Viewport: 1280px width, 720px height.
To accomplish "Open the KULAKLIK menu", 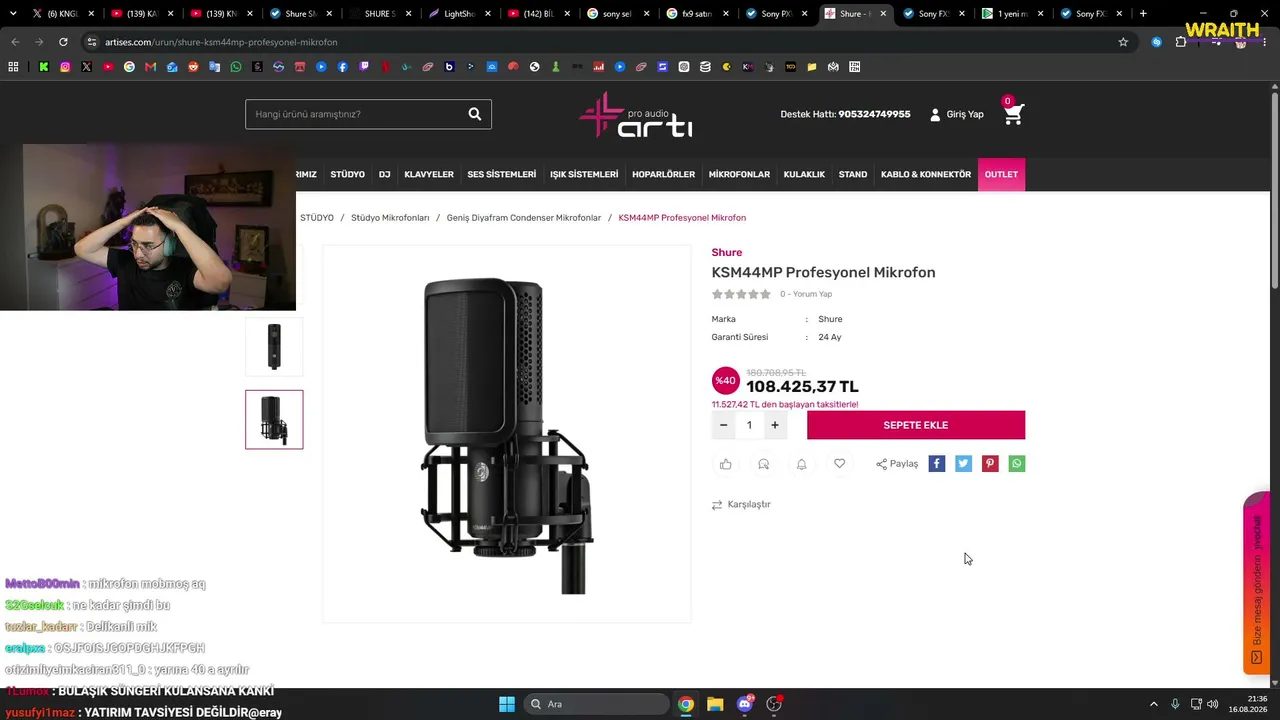I will pos(804,175).
